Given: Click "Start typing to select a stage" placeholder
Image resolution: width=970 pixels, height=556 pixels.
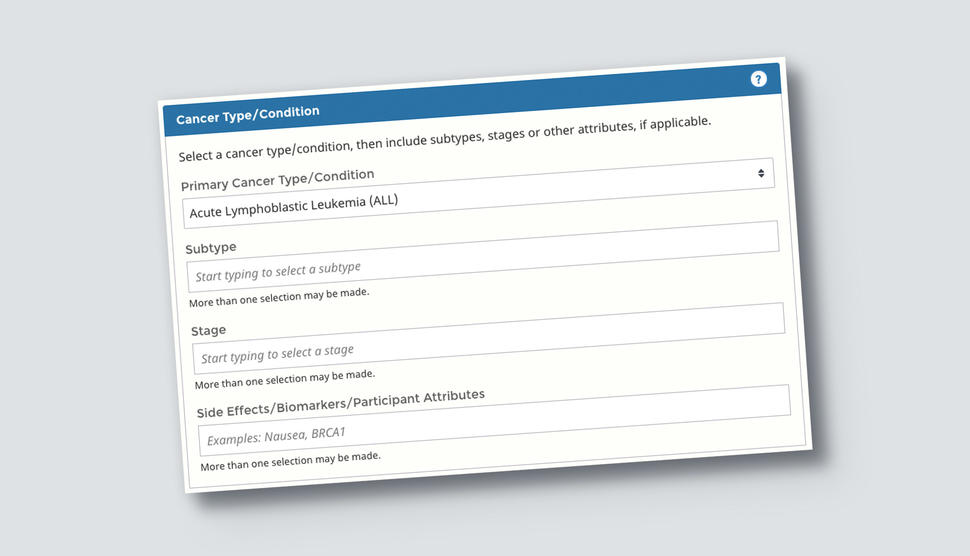Looking at the screenshot, I should click(x=278, y=353).
